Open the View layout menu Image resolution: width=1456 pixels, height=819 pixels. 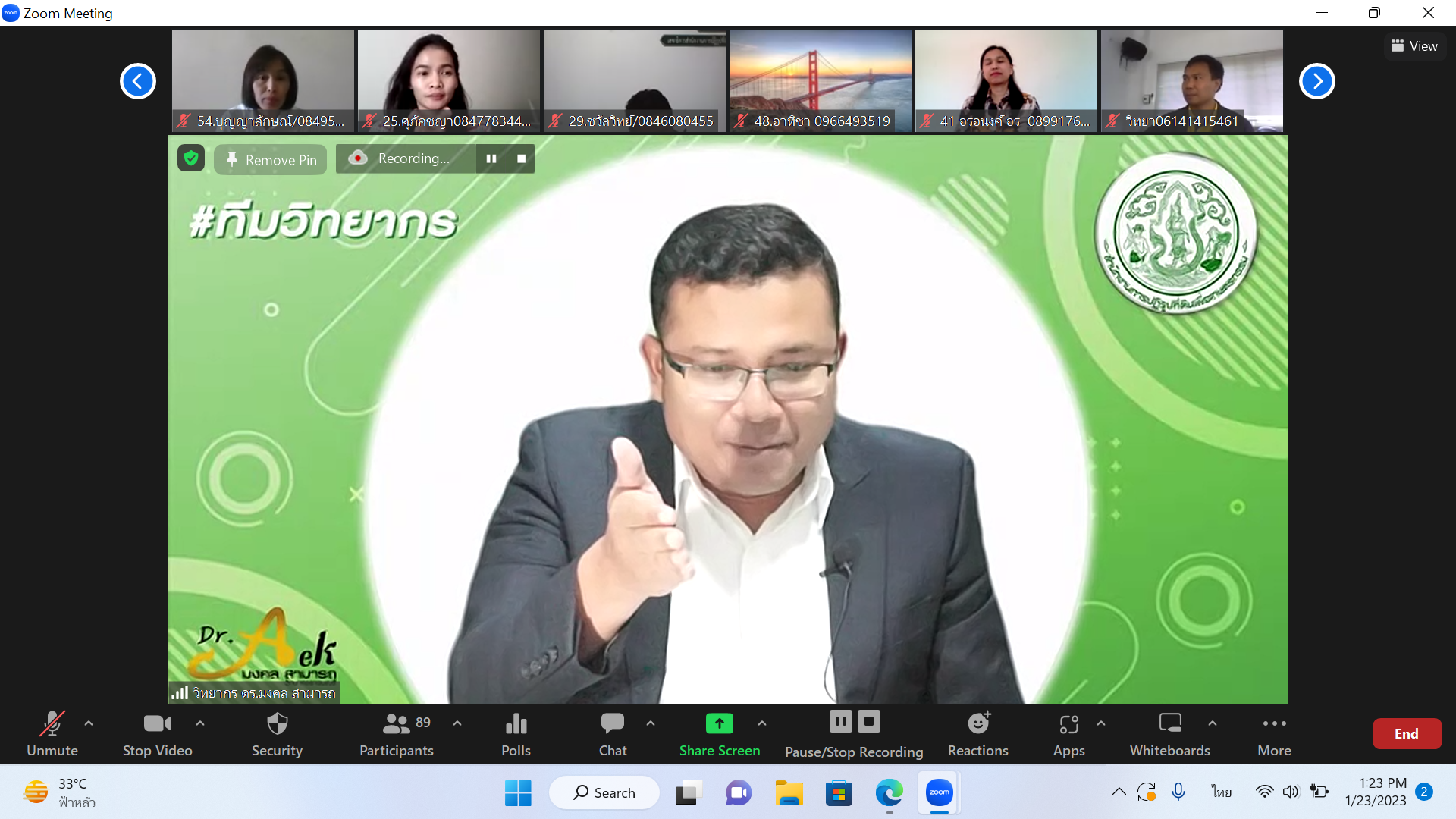point(1414,46)
